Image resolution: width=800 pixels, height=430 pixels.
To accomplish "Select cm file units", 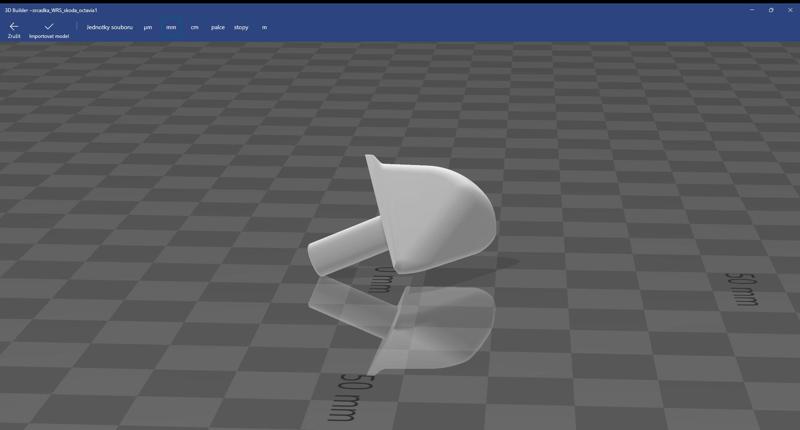I will point(194,28).
